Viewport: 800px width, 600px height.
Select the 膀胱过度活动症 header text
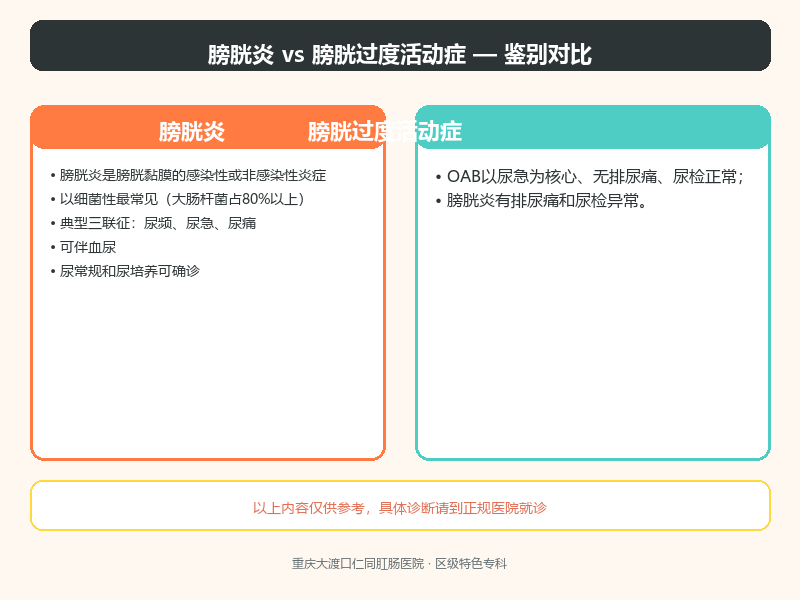[x=385, y=132]
